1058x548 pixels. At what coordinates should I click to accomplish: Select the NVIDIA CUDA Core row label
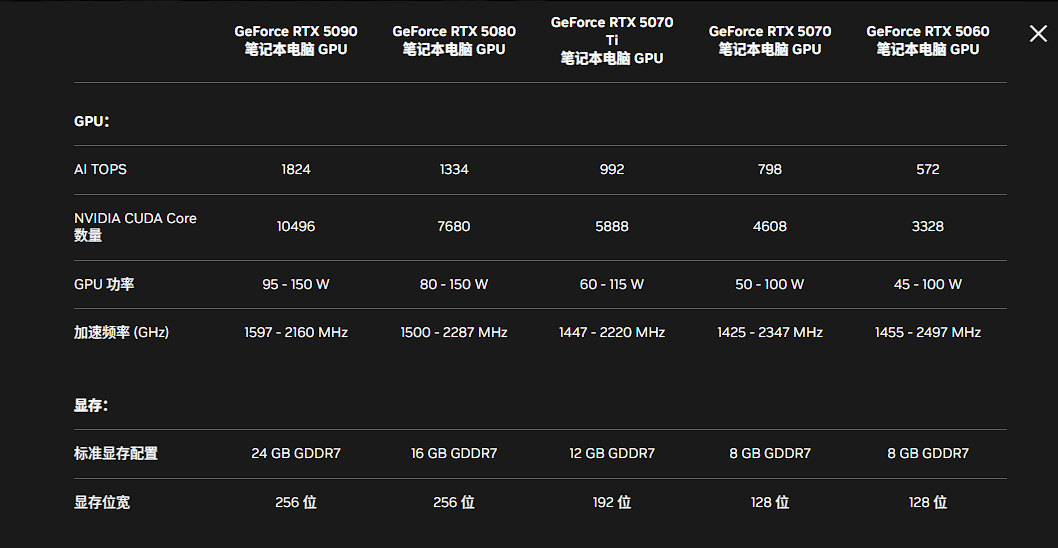[135, 226]
